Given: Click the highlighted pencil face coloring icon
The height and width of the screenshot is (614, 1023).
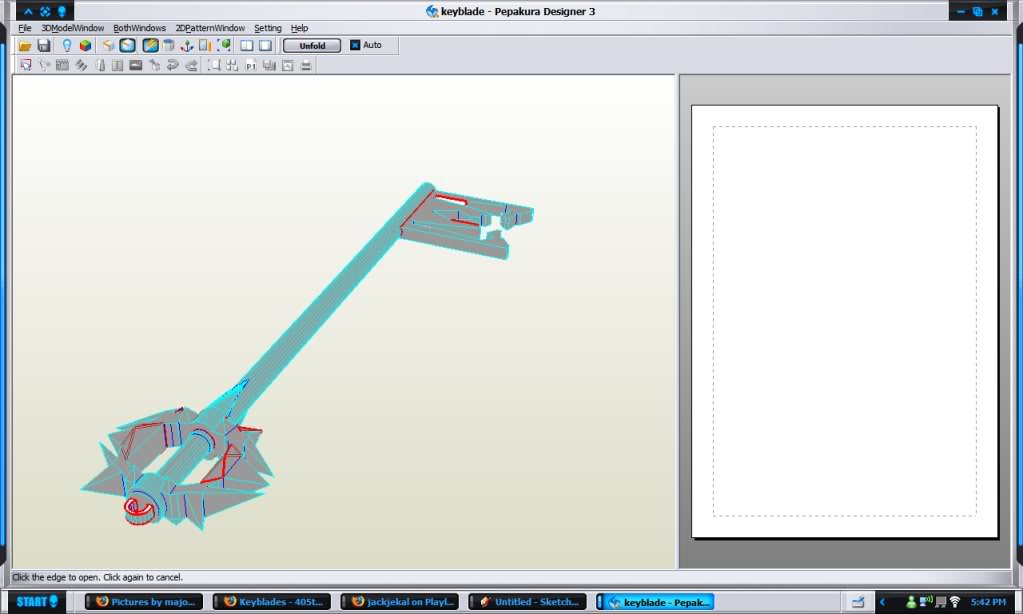Looking at the screenshot, I should click(150, 46).
